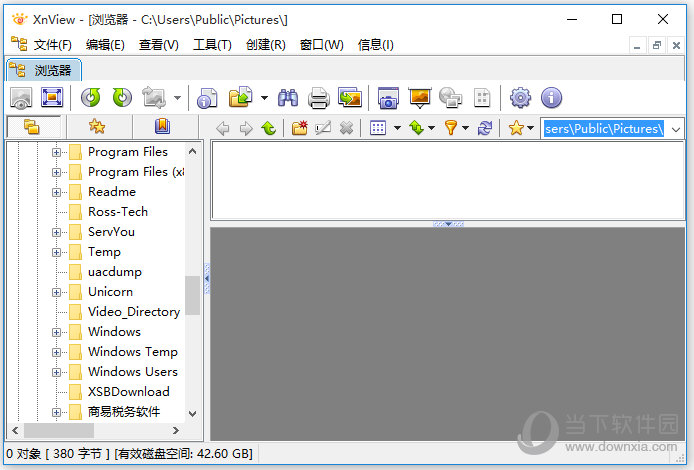Rotate right with the clockwise arrow icon
The image size is (694, 470).
click(x=122, y=97)
